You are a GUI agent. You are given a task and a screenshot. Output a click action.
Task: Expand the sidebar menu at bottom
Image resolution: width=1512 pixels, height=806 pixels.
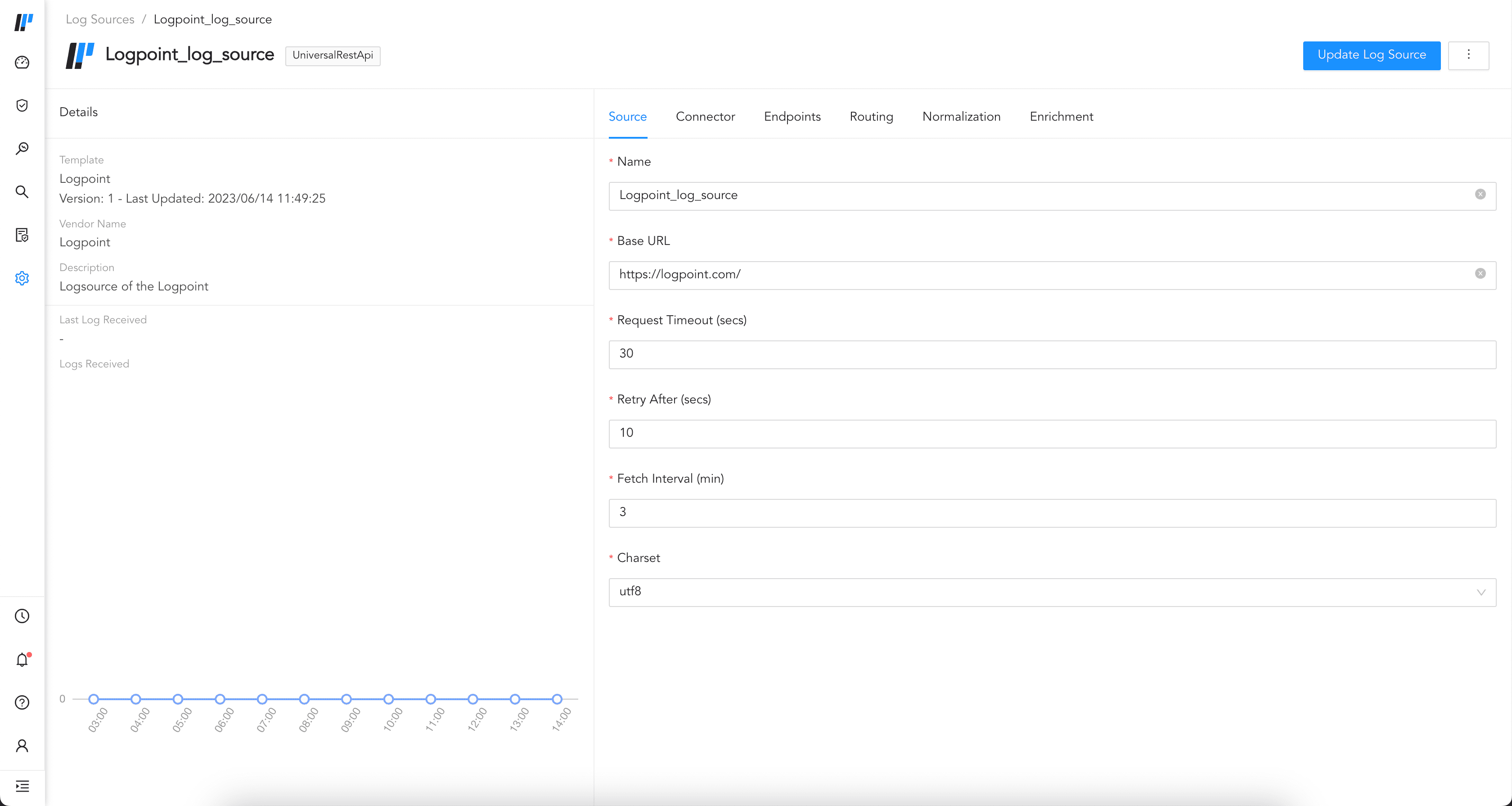(x=22, y=786)
